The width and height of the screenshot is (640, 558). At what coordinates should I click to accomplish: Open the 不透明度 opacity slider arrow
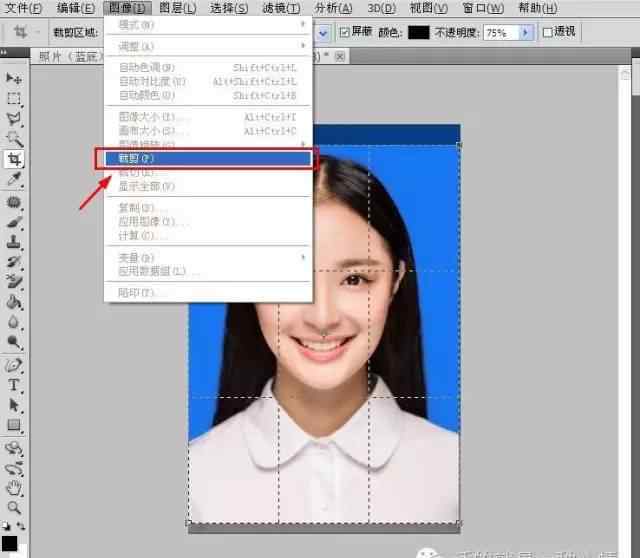(526, 32)
